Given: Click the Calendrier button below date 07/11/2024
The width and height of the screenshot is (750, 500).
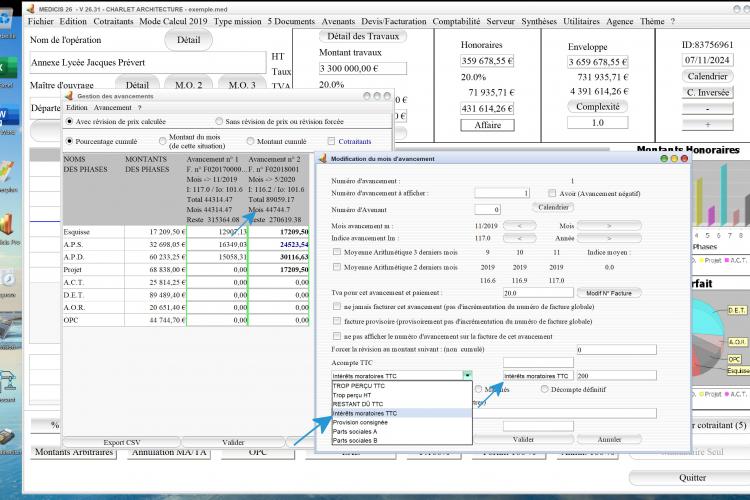Looking at the screenshot, I should [707, 76].
